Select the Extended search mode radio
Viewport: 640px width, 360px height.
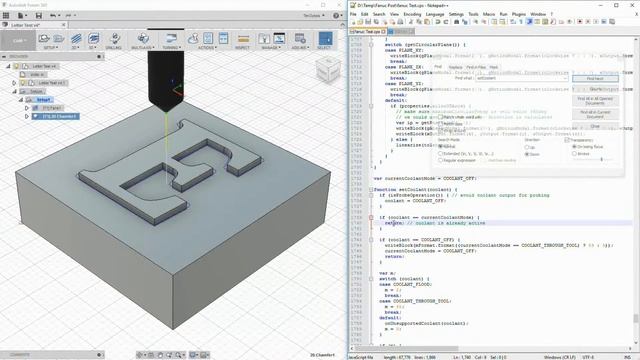[x=440, y=154]
